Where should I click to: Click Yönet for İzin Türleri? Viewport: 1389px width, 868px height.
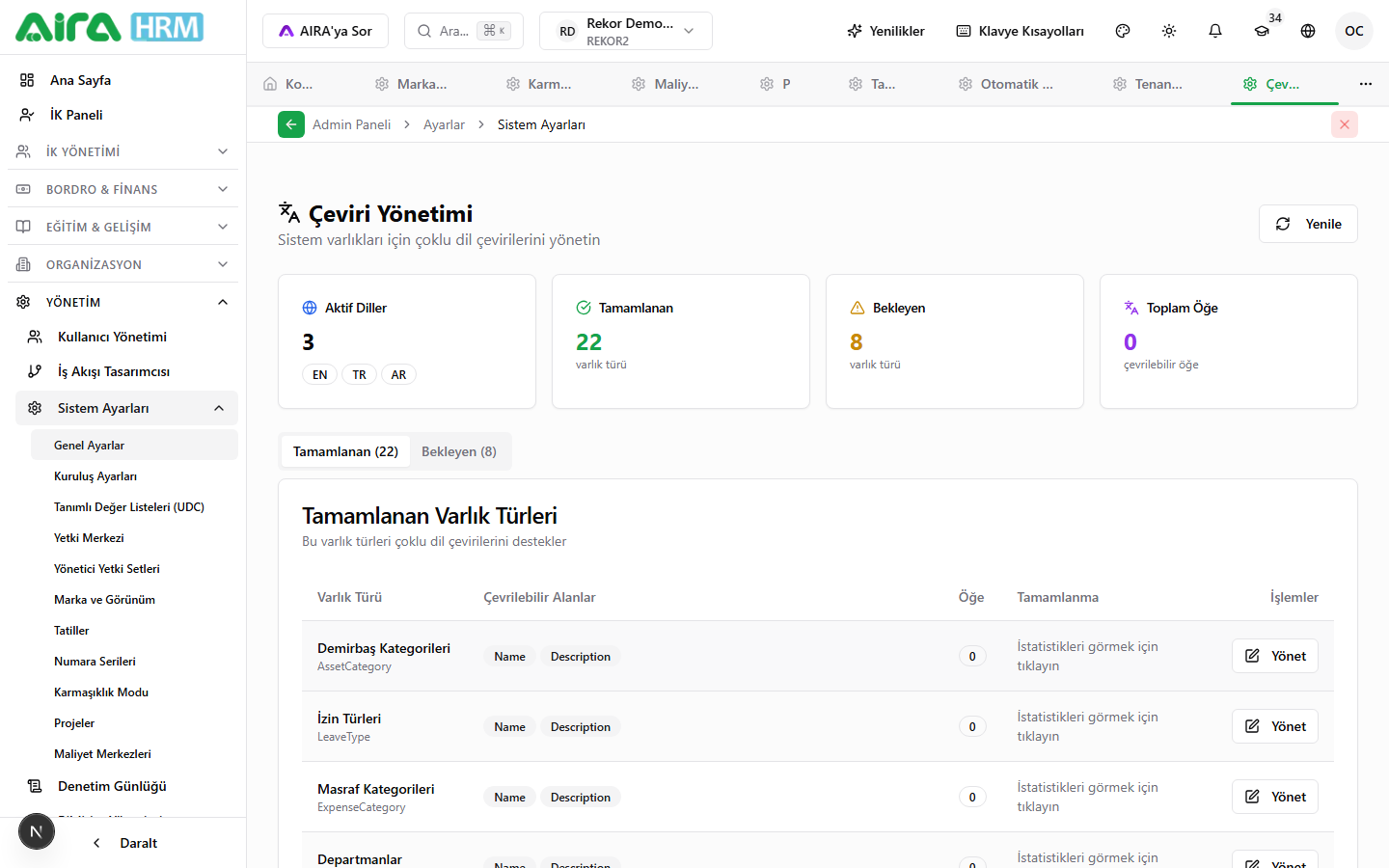pyautogui.click(x=1275, y=726)
